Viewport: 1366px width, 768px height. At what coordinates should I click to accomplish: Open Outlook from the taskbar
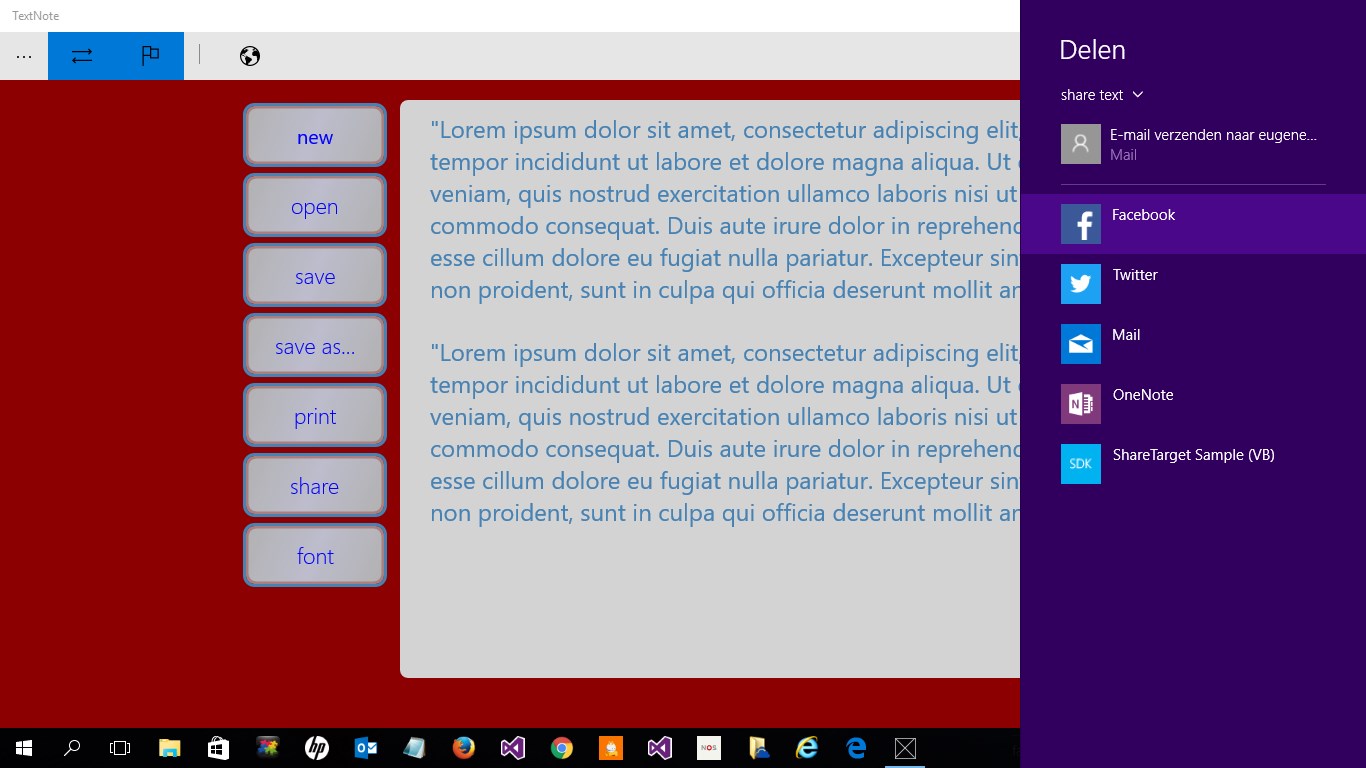(365, 748)
